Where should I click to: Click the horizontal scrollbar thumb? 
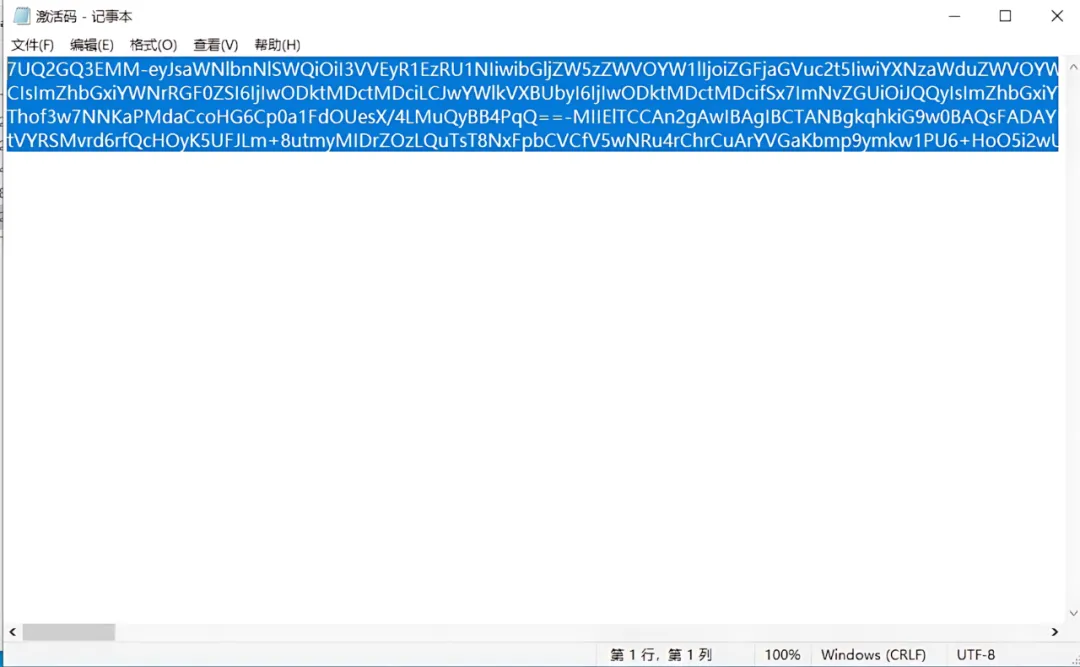coord(68,631)
